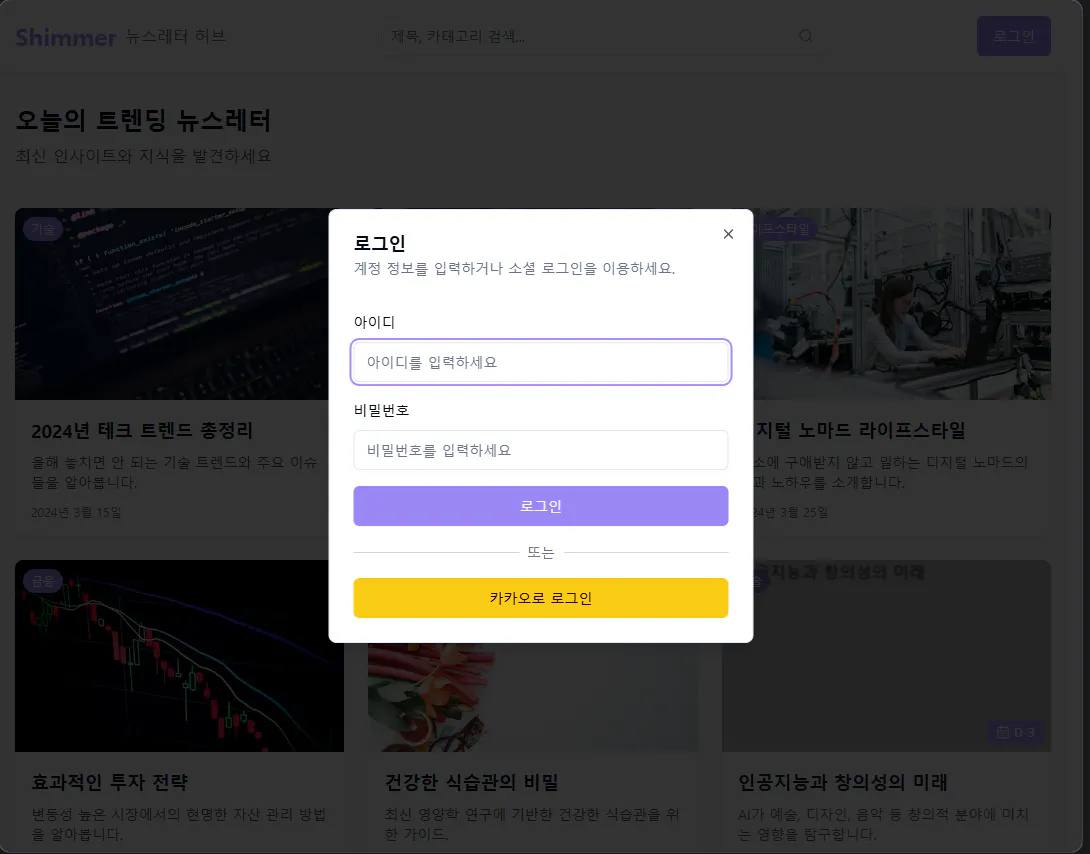Click the 제목, 카테고리 검색 search box
This screenshot has width=1090, height=854.
tap(601, 36)
